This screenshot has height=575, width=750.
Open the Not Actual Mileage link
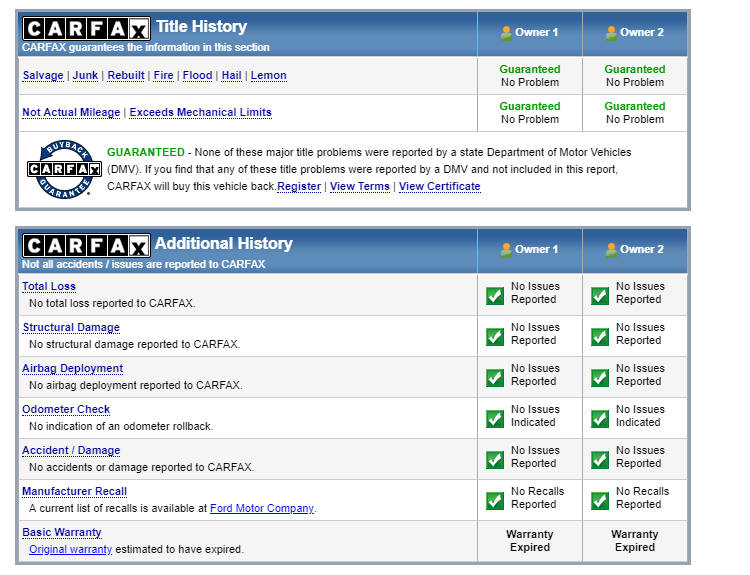pyautogui.click(x=71, y=112)
